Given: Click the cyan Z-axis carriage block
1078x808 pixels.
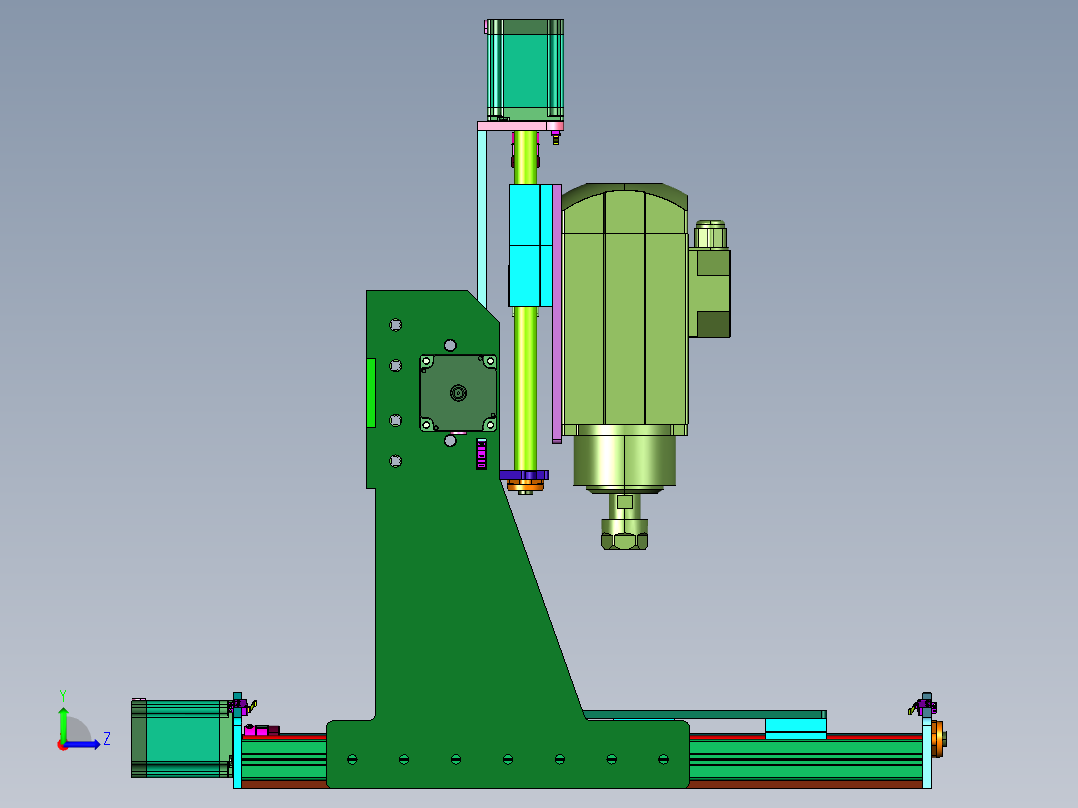Looking at the screenshot, I should point(531,245).
